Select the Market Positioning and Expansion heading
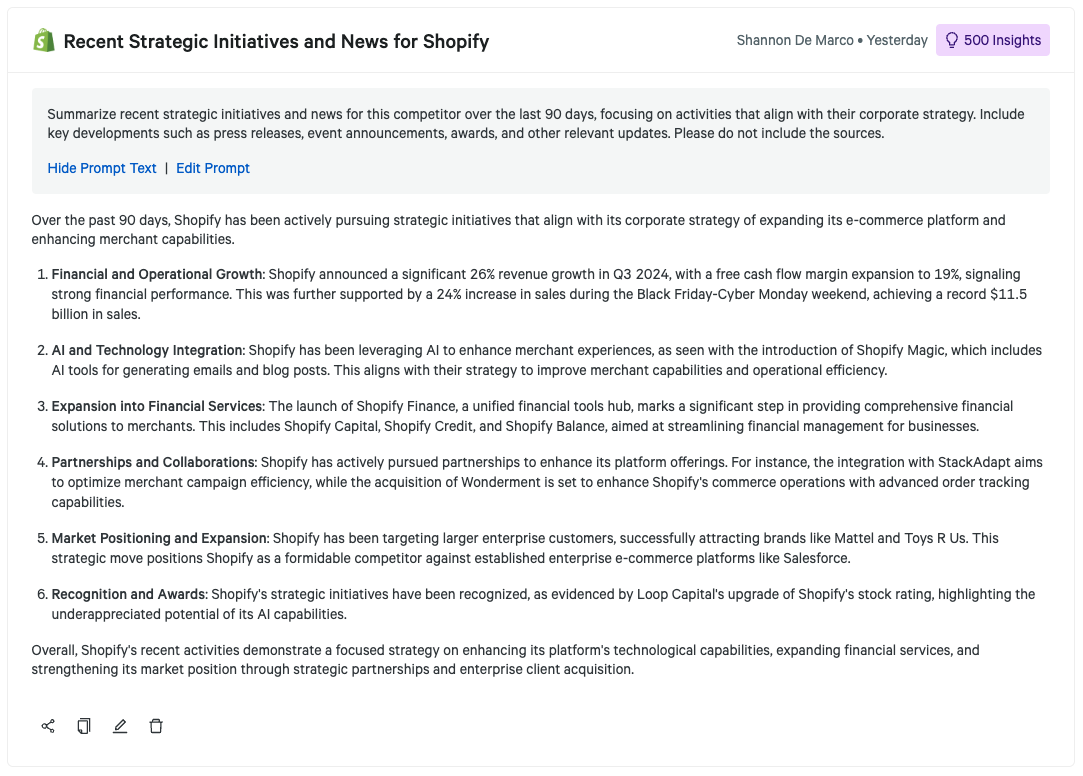 point(159,538)
